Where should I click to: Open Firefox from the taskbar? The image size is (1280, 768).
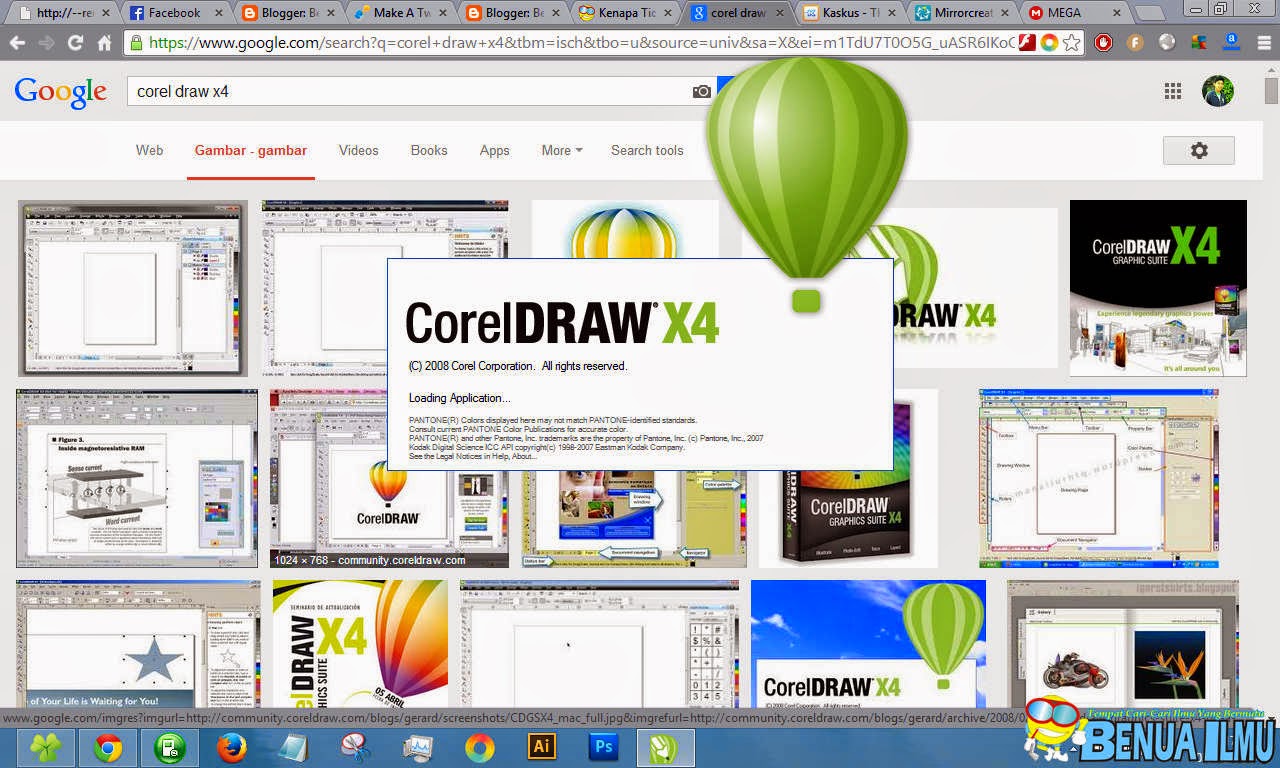click(x=232, y=748)
